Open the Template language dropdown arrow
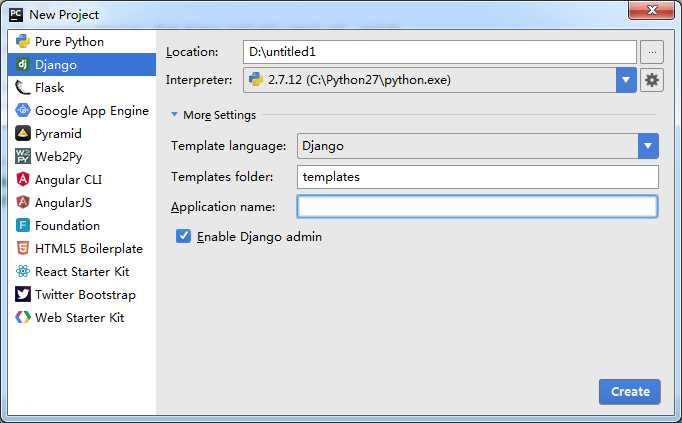This screenshot has height=423, width=682. tap(648, 146)
